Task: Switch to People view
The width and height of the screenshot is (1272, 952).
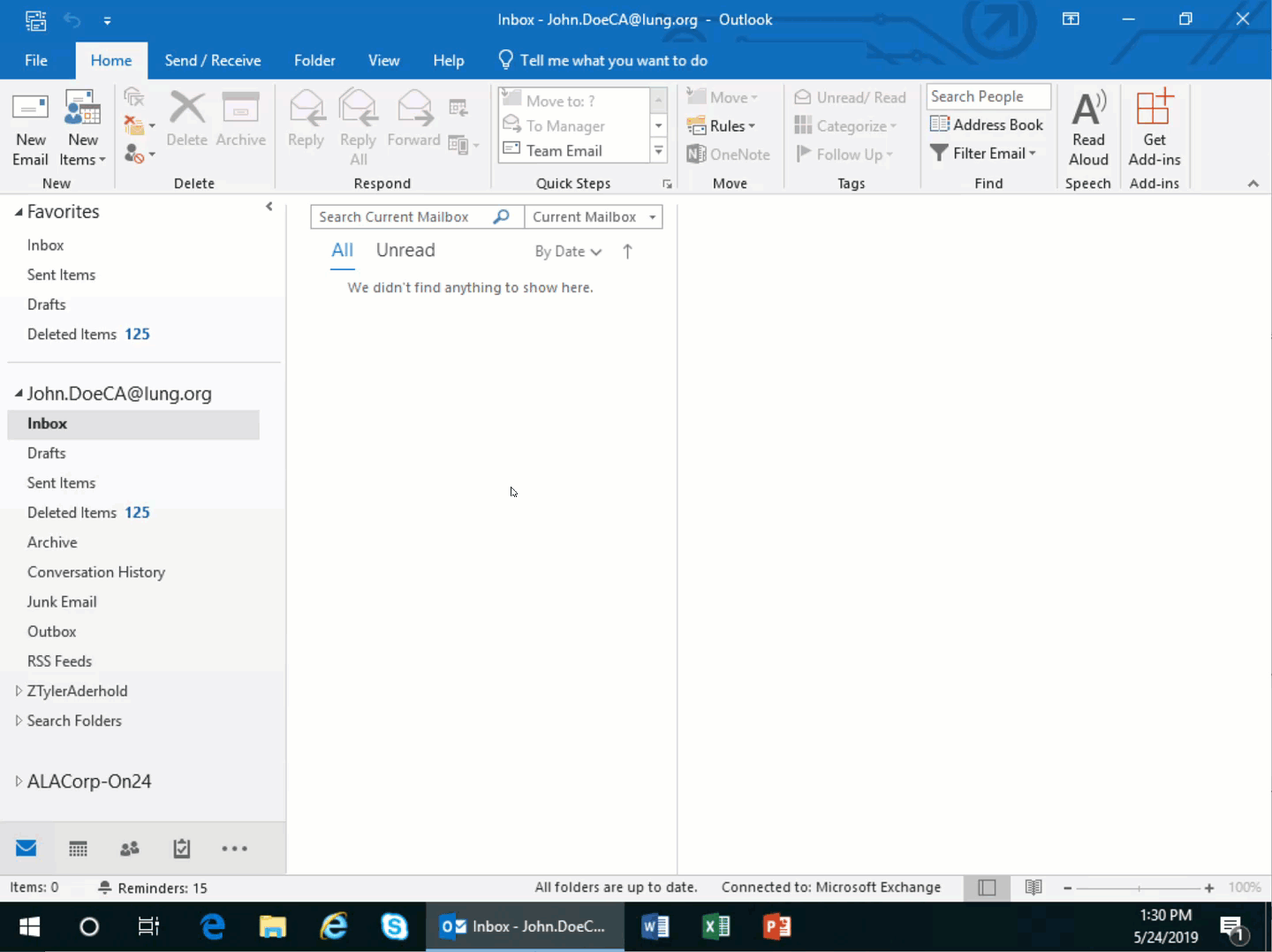Action: coord(129,849)
